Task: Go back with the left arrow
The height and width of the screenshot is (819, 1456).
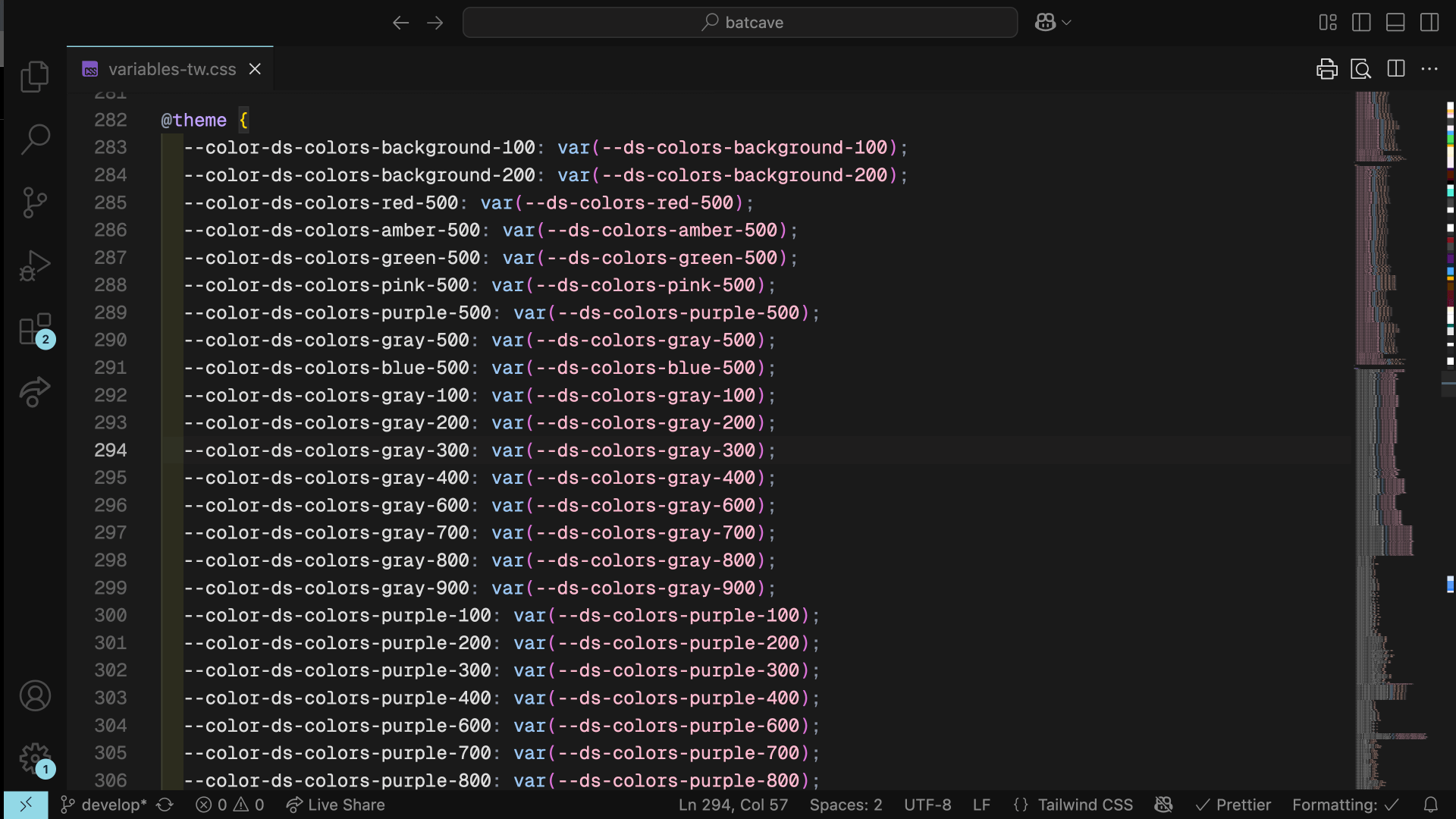Action: pyautogui.click(x=400, y=23)
